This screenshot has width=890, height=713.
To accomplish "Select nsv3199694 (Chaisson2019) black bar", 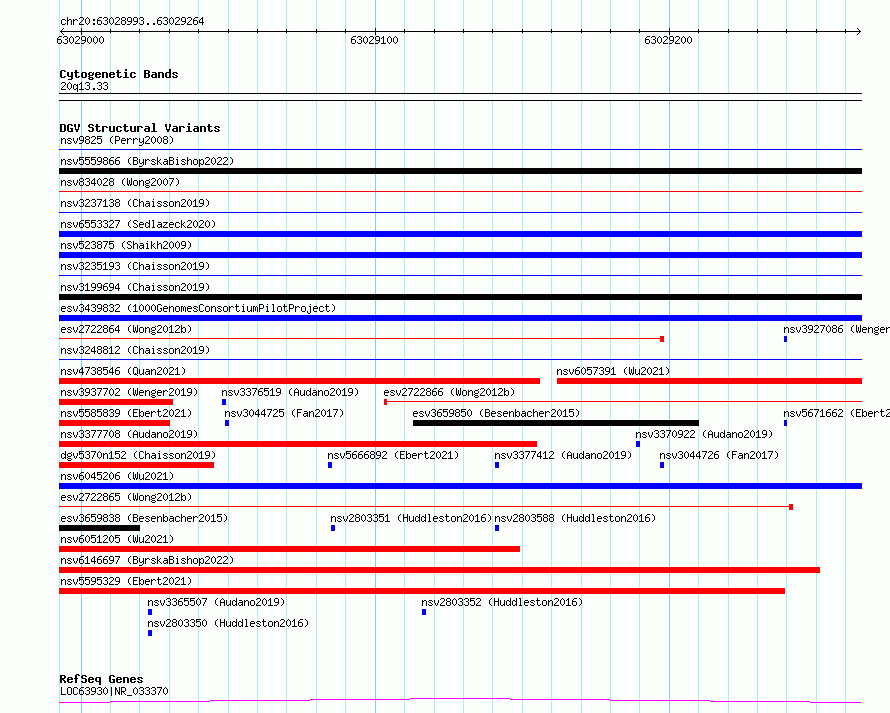I will coord(460,297).
